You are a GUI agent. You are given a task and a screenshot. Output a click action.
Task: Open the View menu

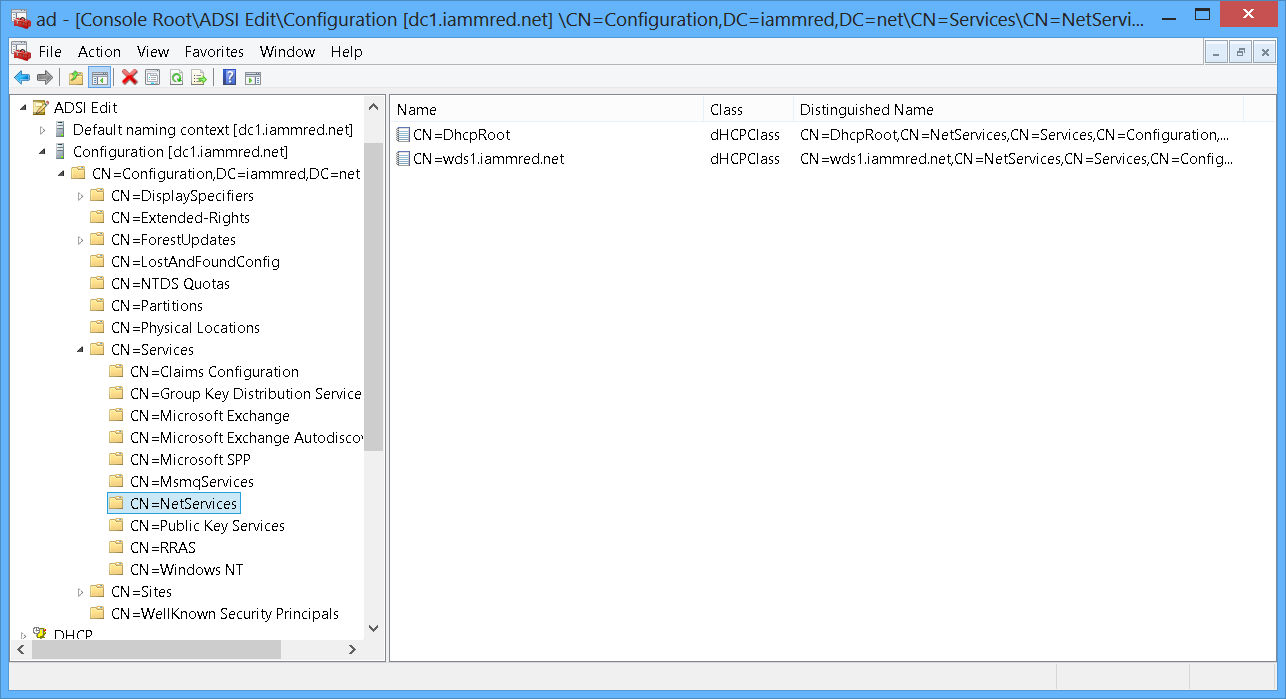click(x=153, y=51)
